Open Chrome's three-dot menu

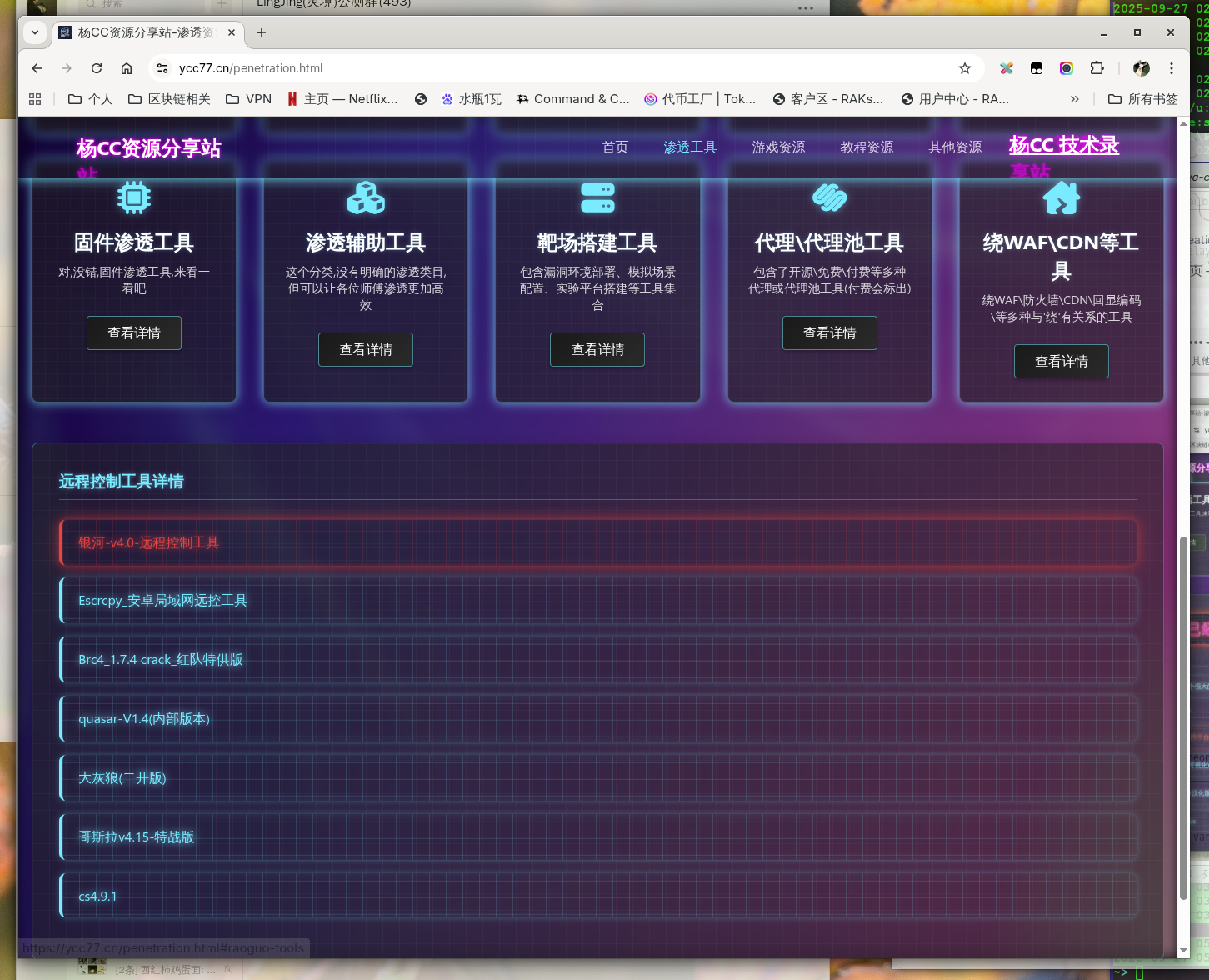pos(1172,68)
